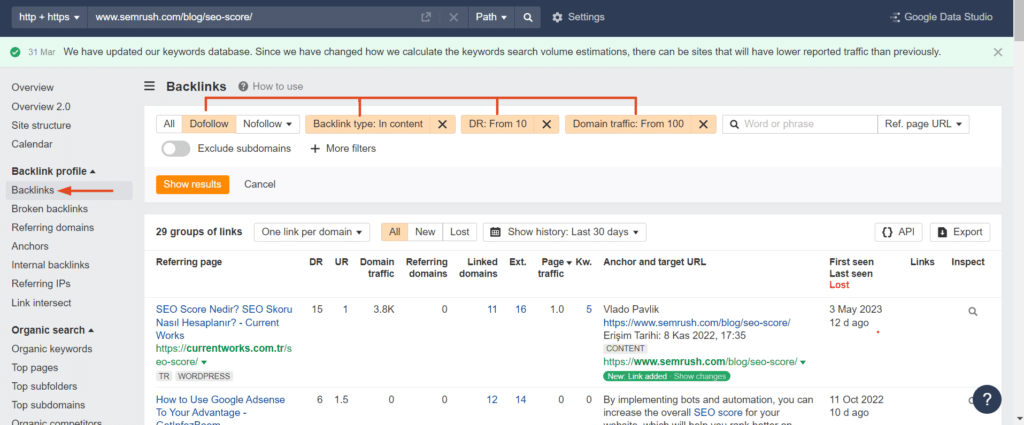
Task: Open Top subdomains in sidebar
Action: point(48,405)
